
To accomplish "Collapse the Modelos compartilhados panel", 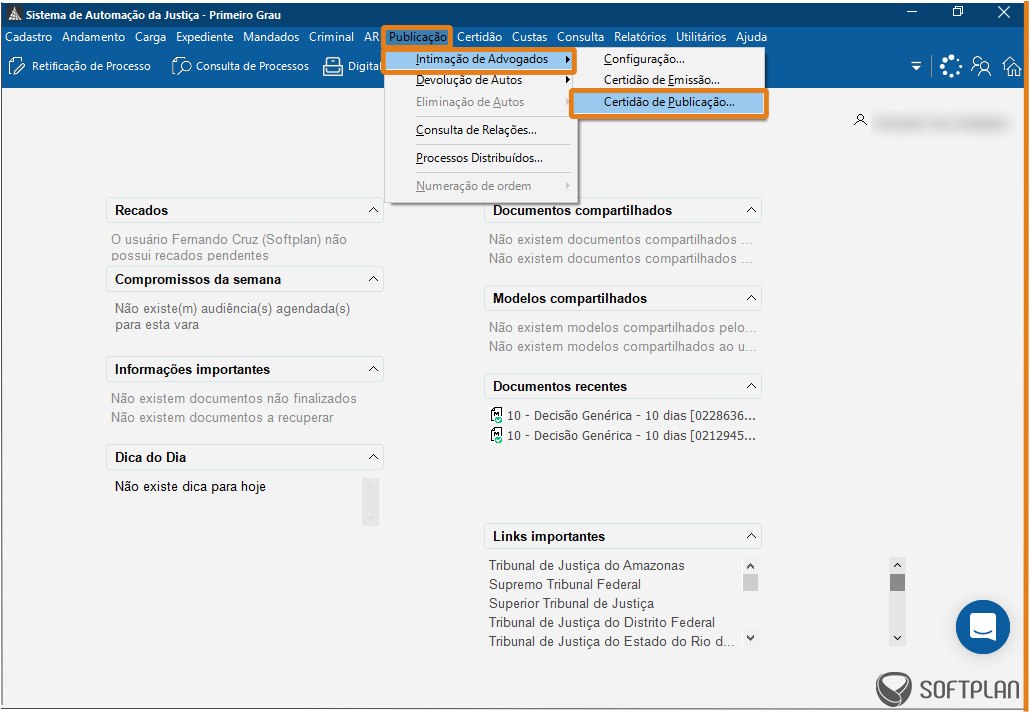I will coord(751,298).
